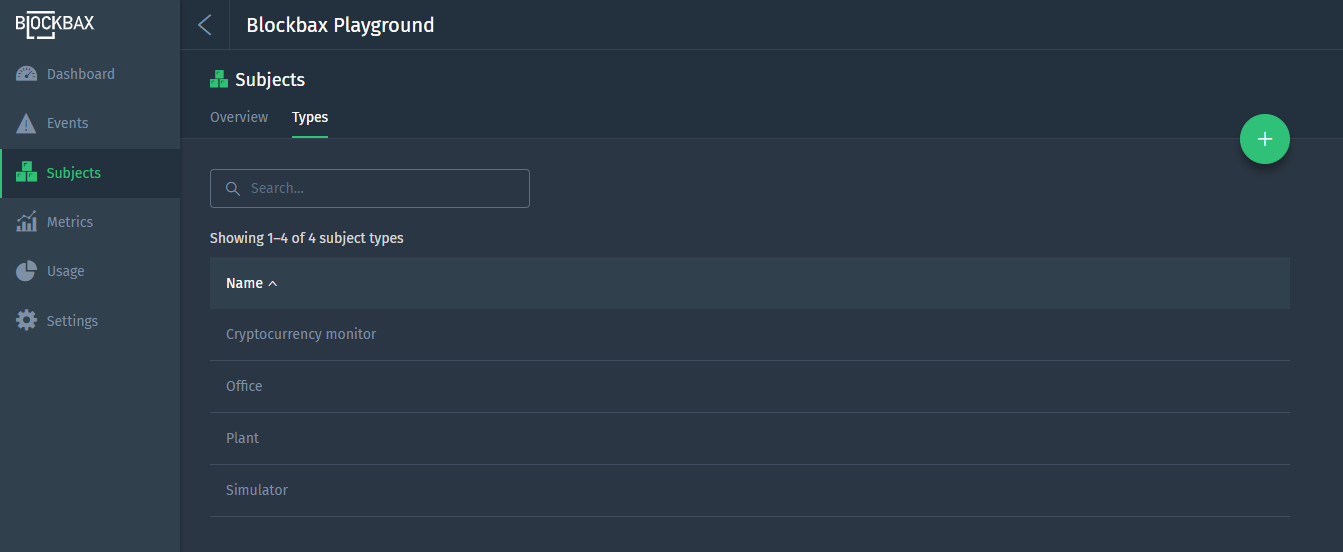The height and width of the screenshot is (552, 1343).
Task: Toggle sort order with the Name column arrow
Action: (x=273, y=284)
